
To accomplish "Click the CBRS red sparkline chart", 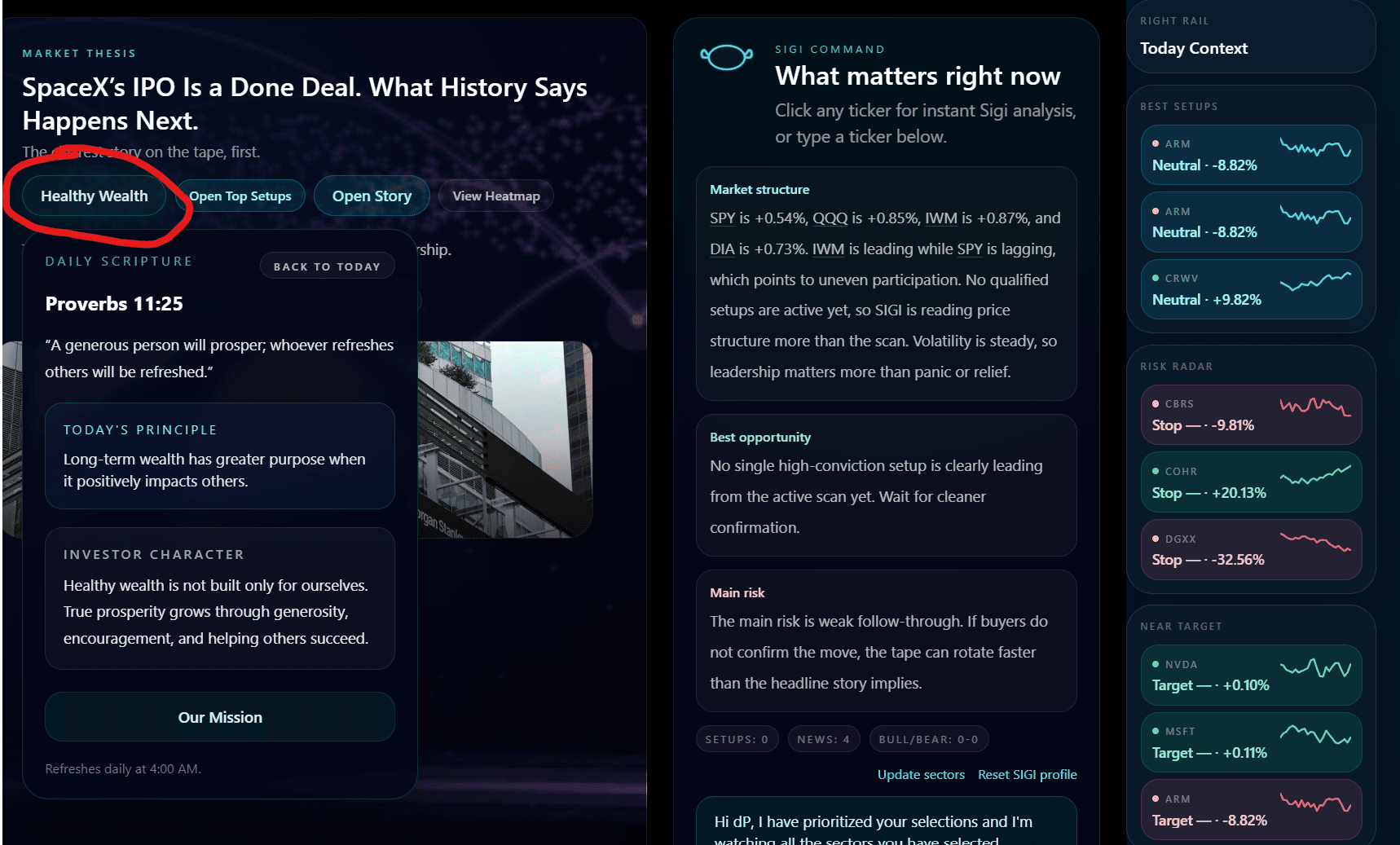I will pyautogui.click(x=1315, y=407).
